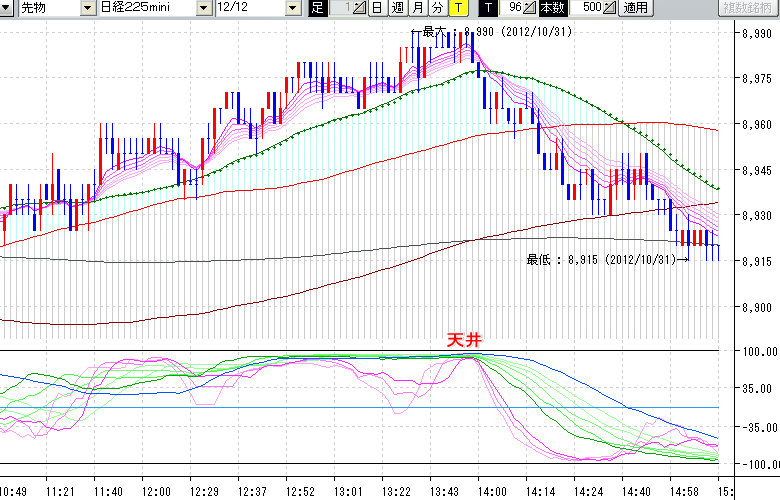Select the 分 (minute) timeframe button
780x500 pixels.
(437, 8)
